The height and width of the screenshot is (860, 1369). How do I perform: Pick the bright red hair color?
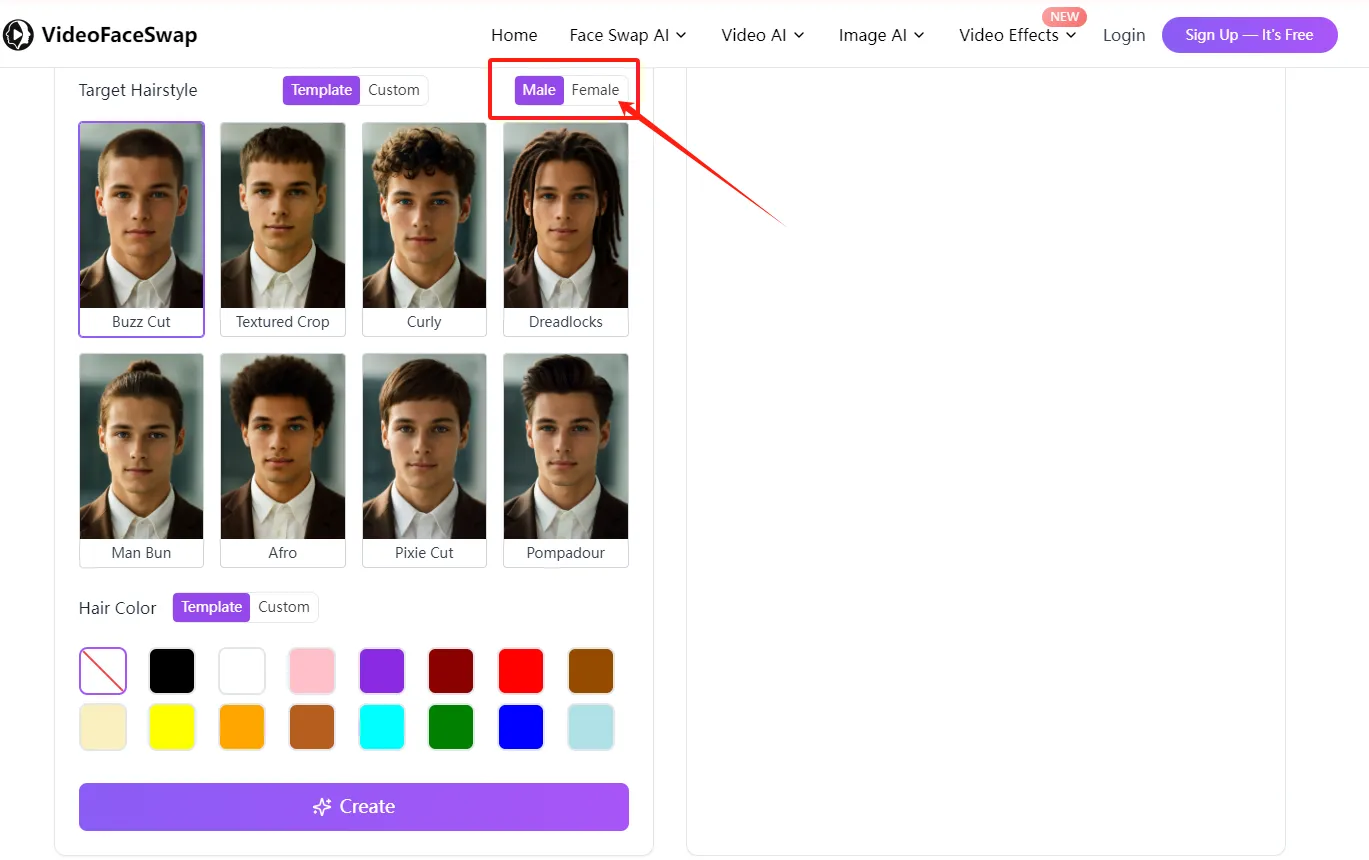[x=521, y=671]
